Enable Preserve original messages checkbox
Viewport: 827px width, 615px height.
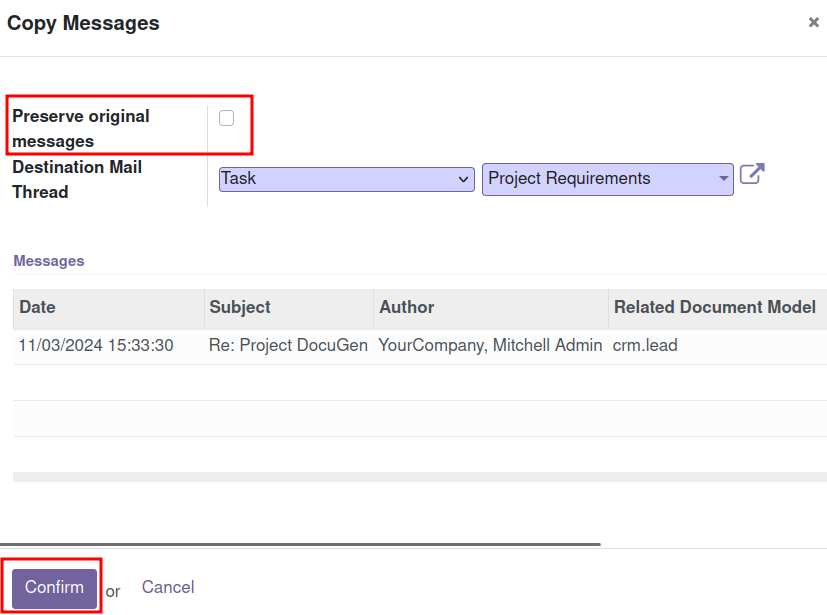click(x=226, y=118)
